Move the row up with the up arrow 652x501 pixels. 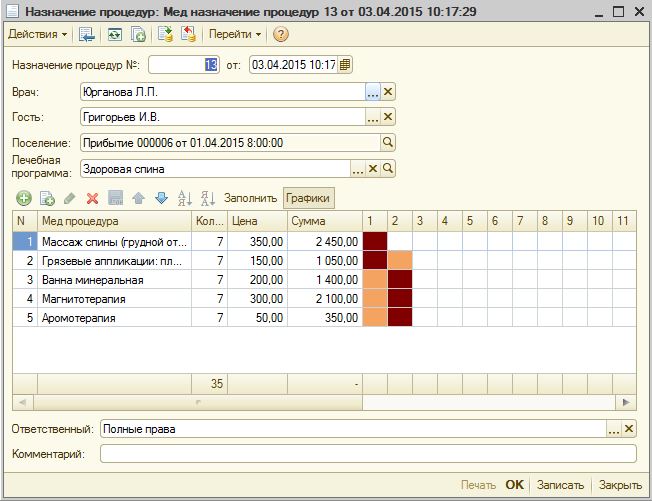click(x=138, y=198)
